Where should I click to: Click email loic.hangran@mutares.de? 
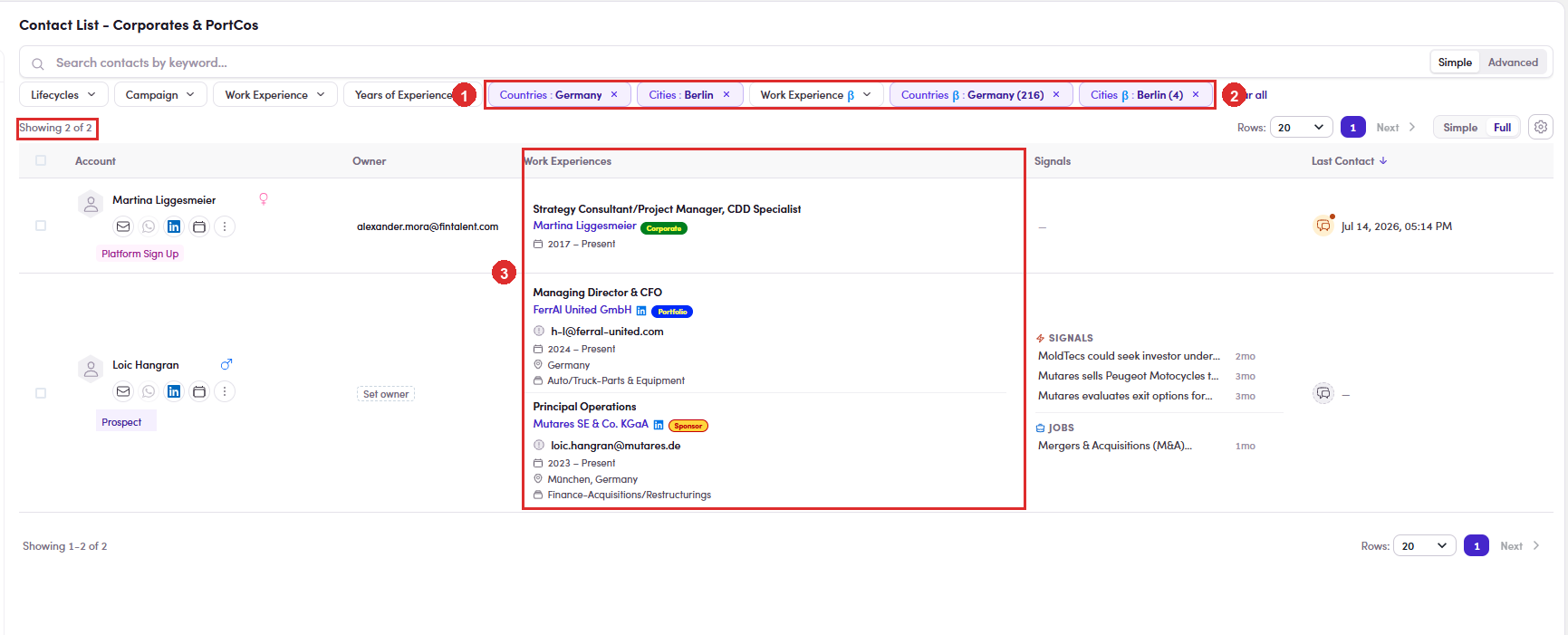tap(615, 446)
